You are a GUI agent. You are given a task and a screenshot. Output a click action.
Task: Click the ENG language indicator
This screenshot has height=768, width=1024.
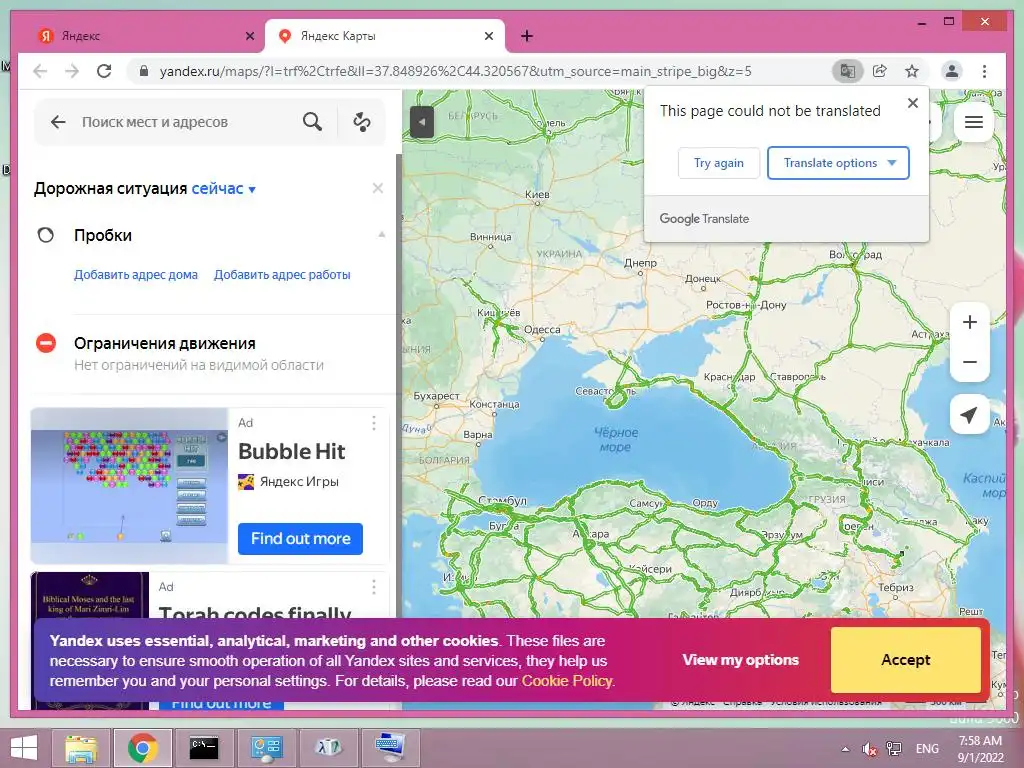tap(927, 749)
